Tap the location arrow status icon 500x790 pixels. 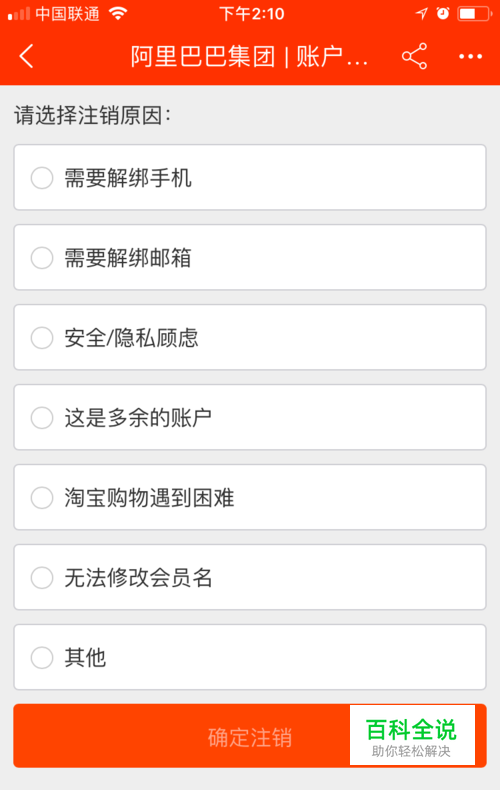tap(421, 14)
